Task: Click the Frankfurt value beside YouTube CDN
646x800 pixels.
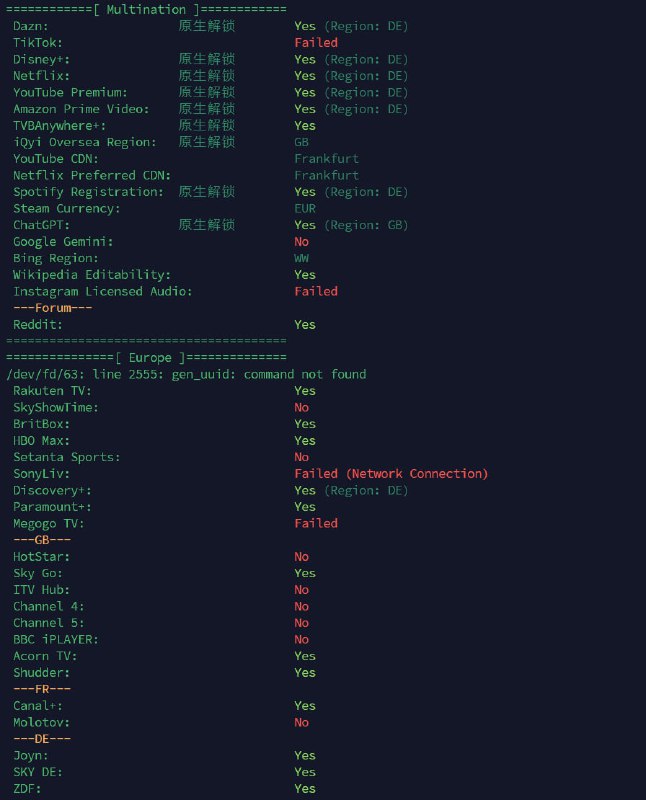Action: 326,159
